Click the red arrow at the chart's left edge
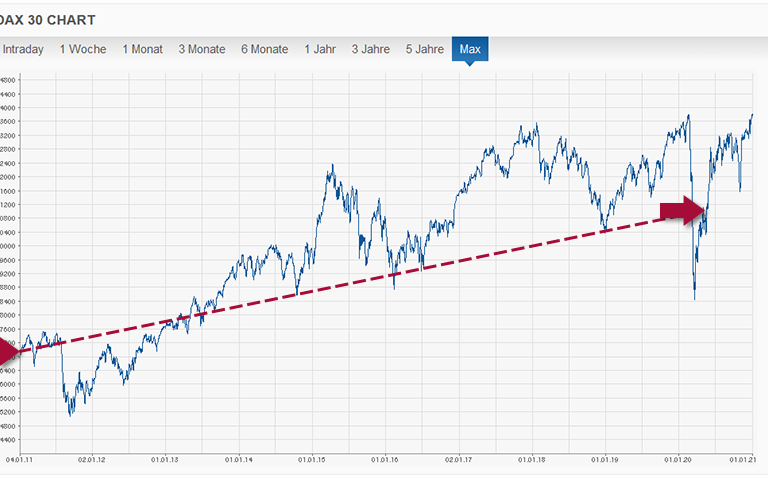 (x=8, y=351)
